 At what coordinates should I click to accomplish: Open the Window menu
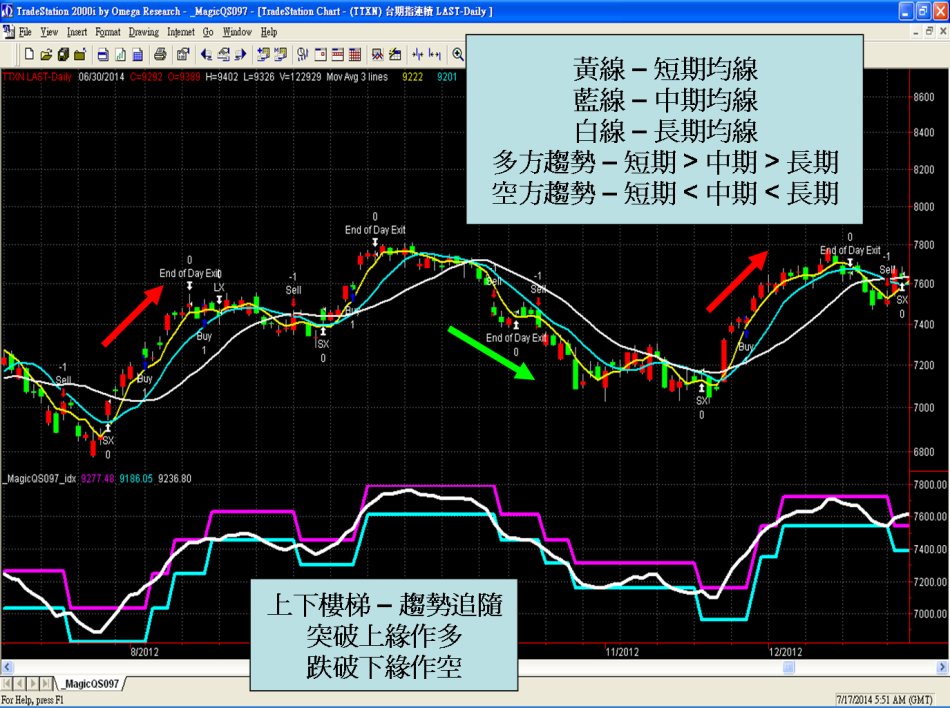point(237,32)
